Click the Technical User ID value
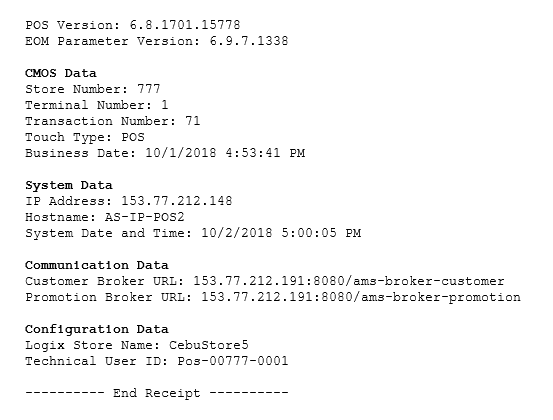This screenshot has height=420, width=553. coord(233,361)
